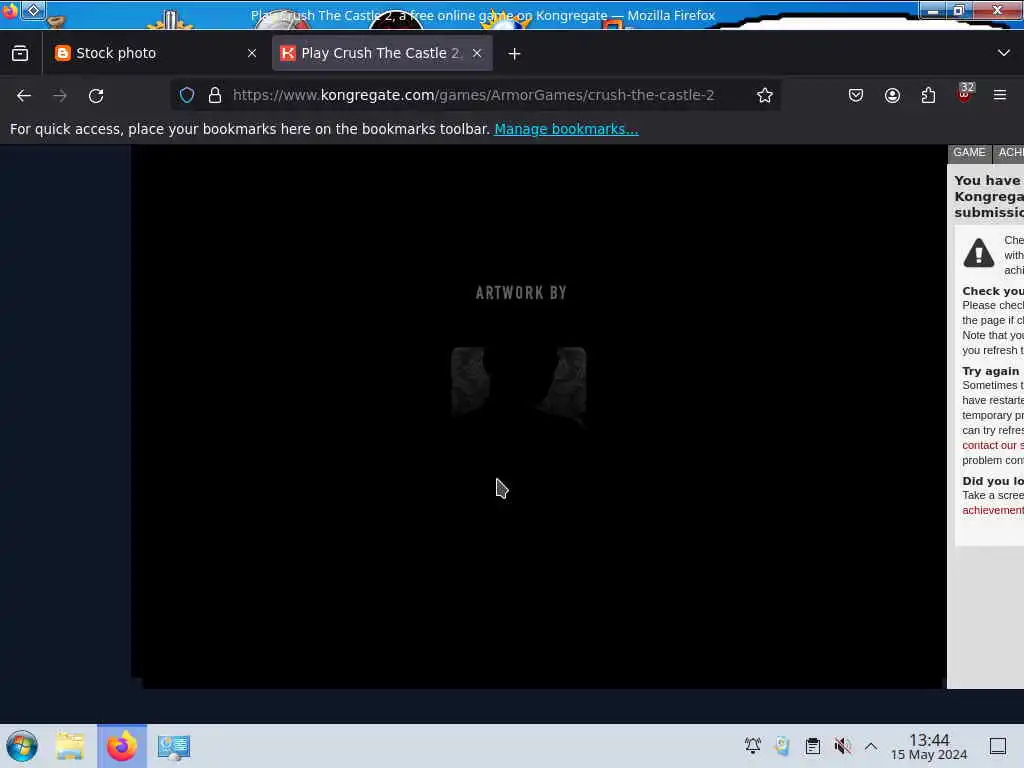Open the clock showing 13:44

tap(929, 746)
